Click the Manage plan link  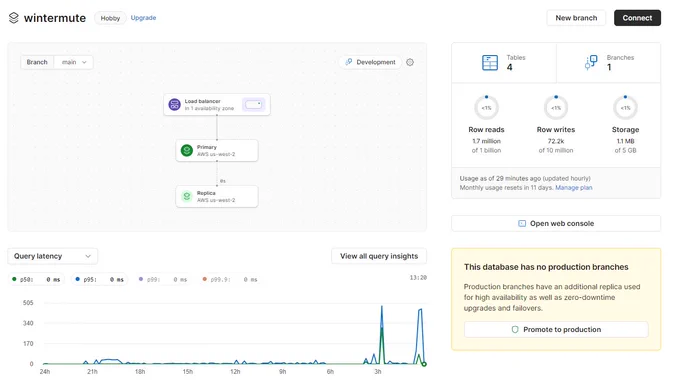pos(574,187)
